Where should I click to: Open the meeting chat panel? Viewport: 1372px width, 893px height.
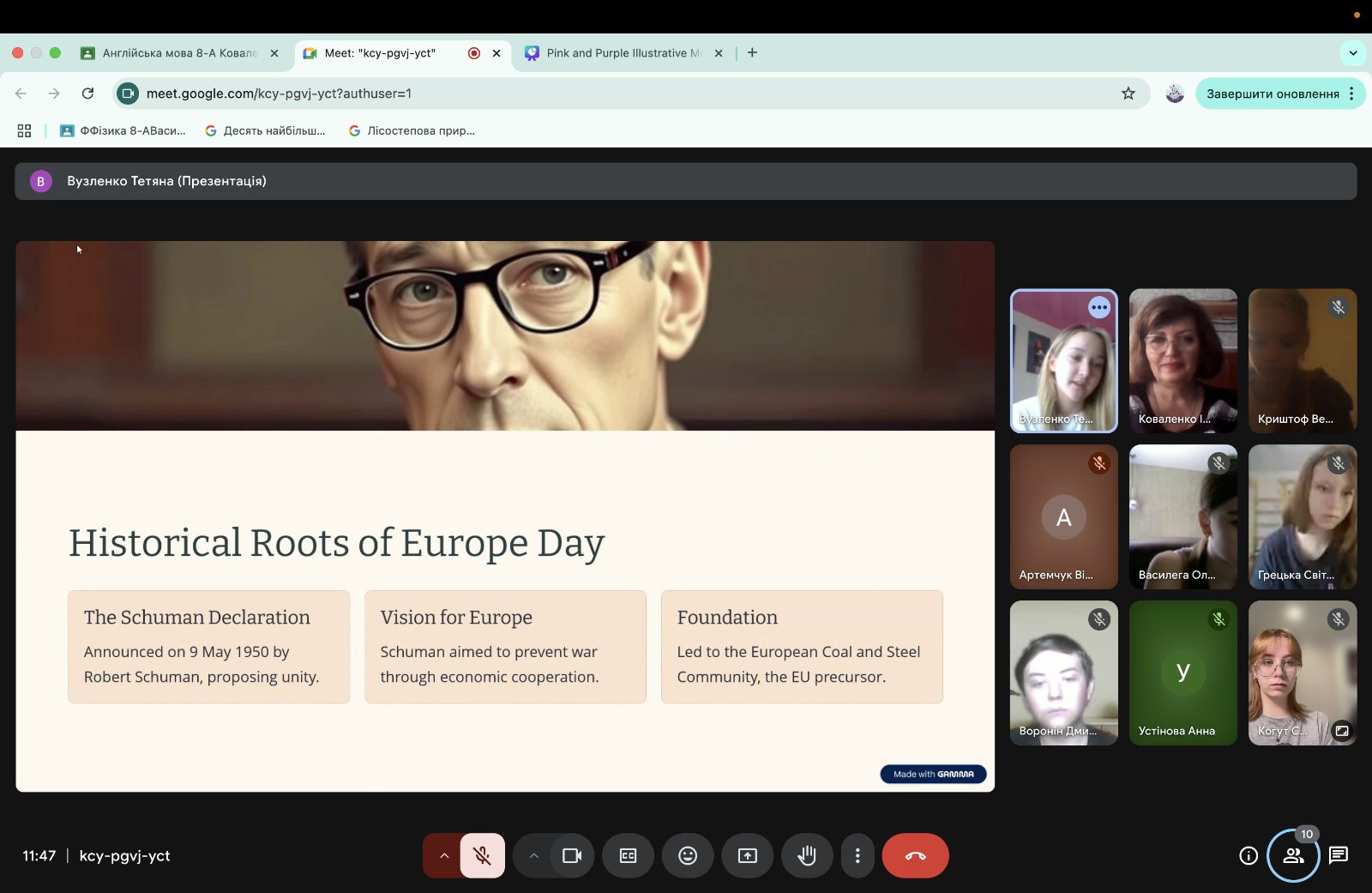coord(1338,855)
